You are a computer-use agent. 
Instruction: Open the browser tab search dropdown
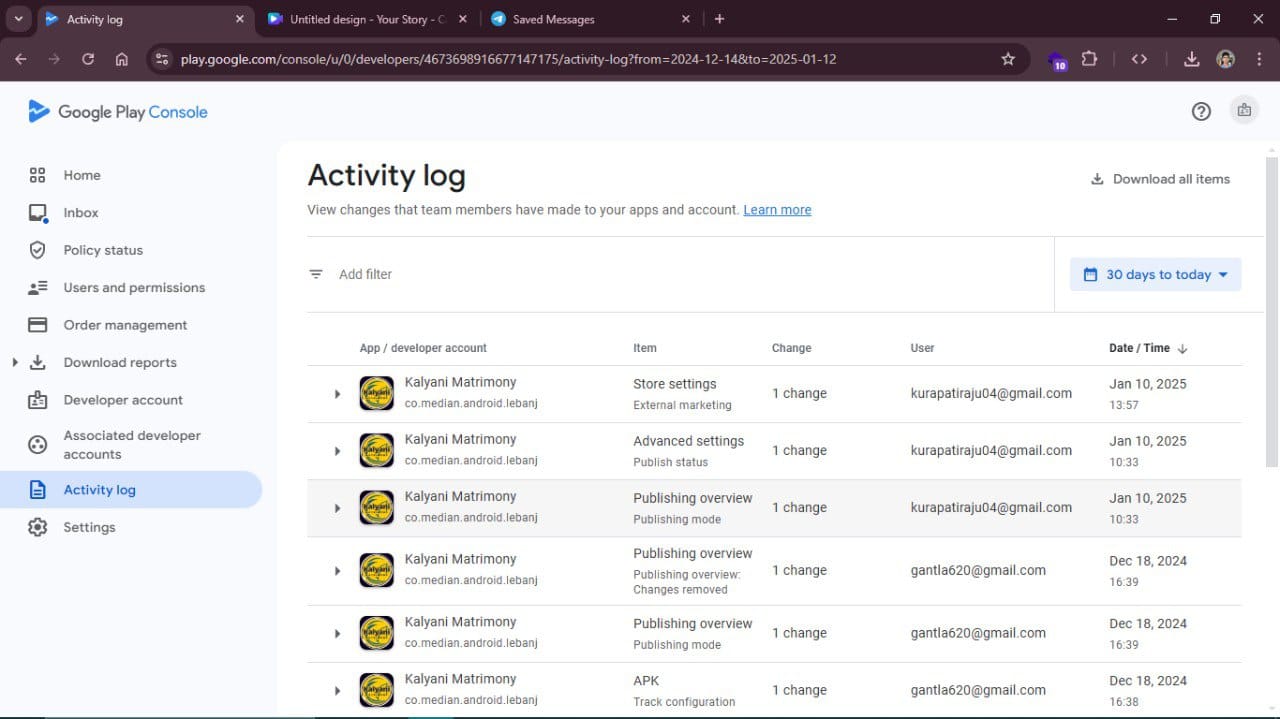click(18, 19)
